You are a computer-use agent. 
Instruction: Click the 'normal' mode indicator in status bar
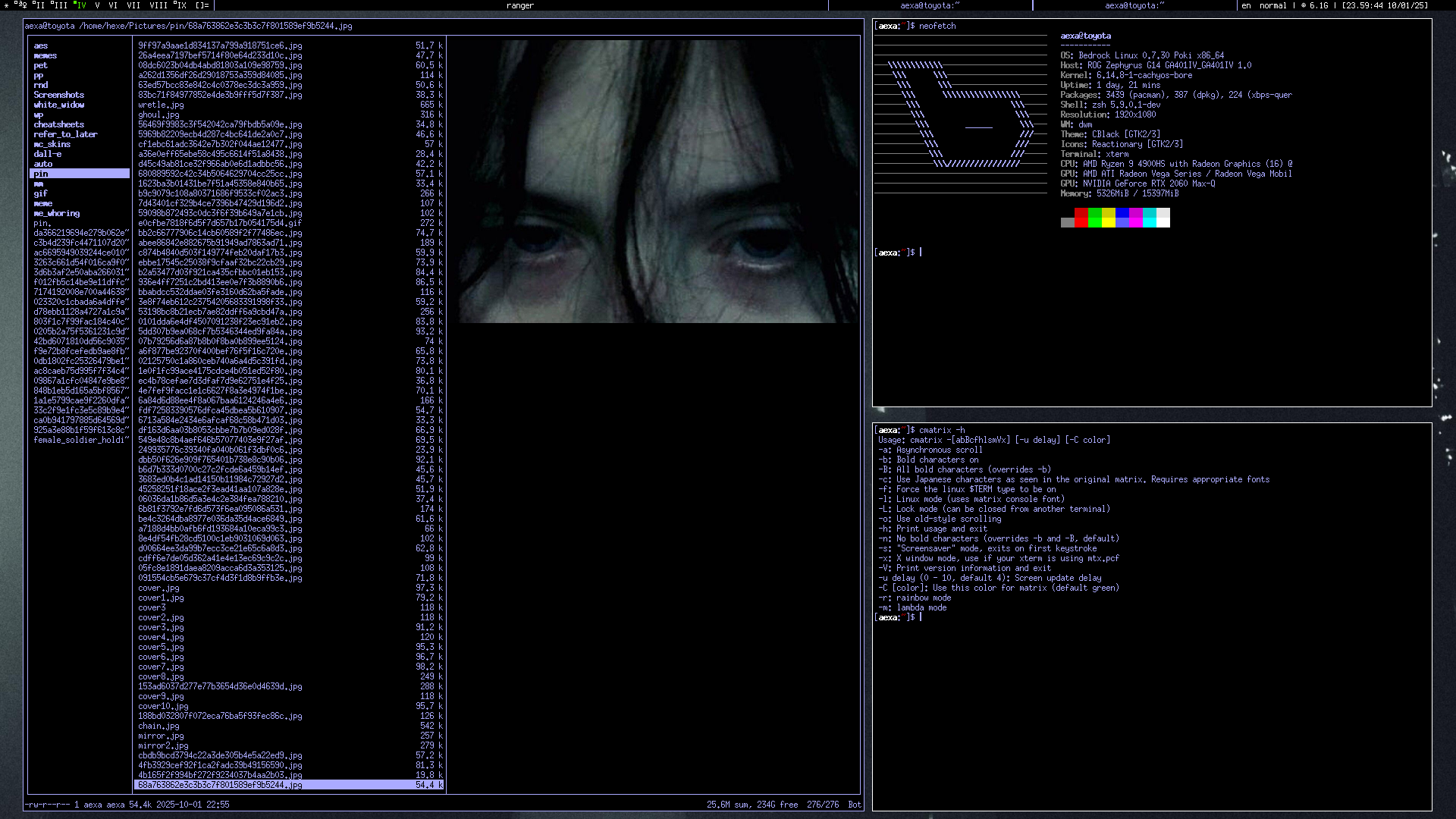tap(1272, 5)
